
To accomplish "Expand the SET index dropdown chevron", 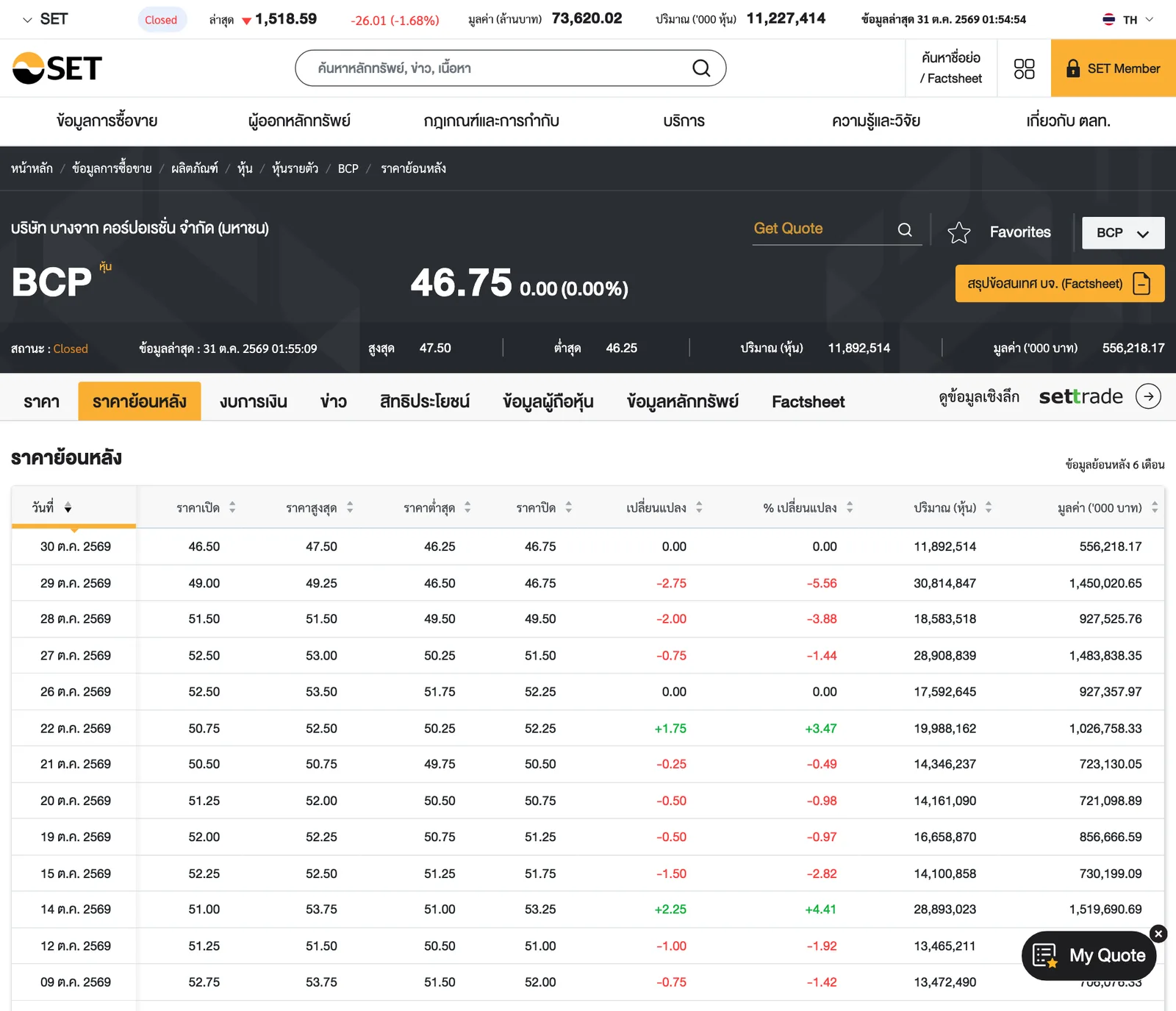I will 27,20.
